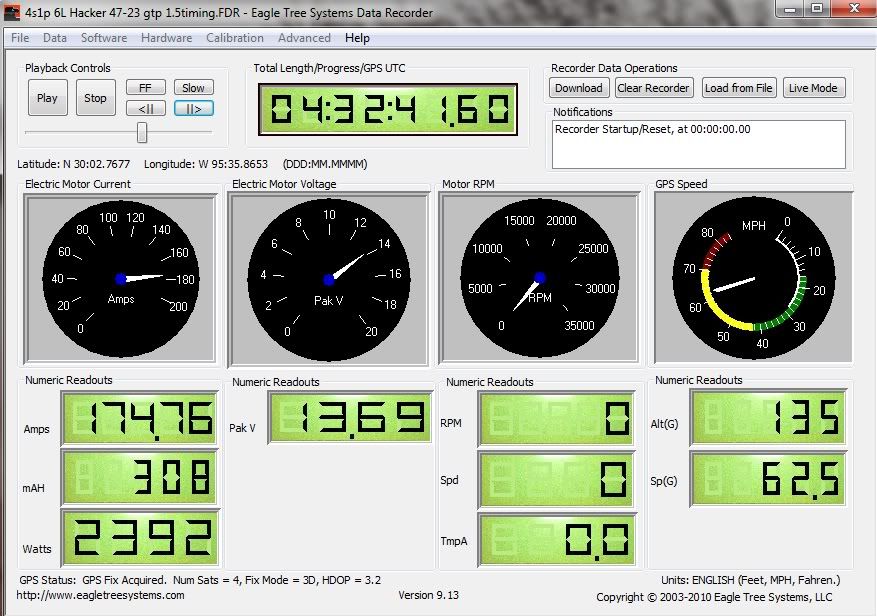The image size is (877, 616).
Task: Step backward with the <|| button
Action: click(145, 108)
